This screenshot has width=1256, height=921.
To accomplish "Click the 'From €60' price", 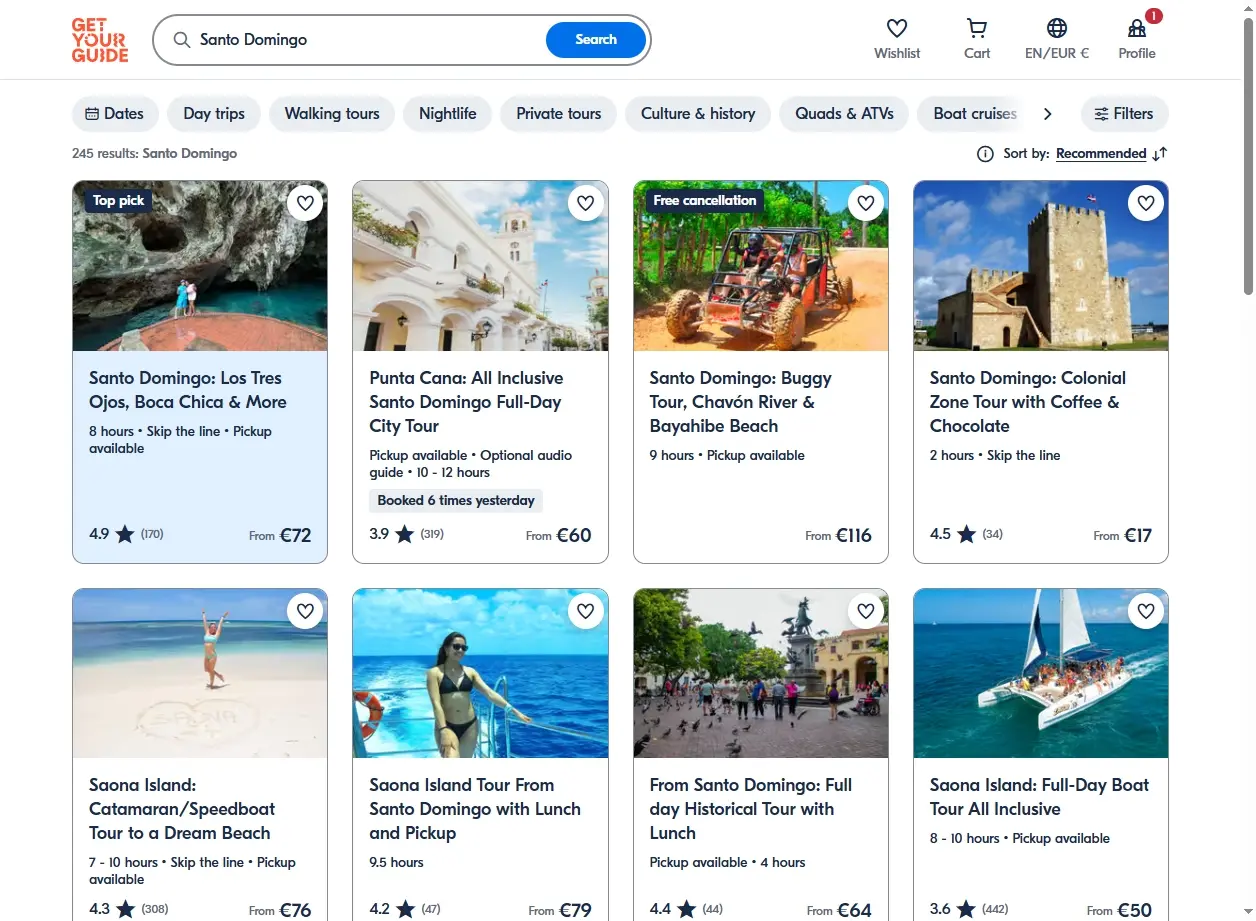I will click(559, 535).
